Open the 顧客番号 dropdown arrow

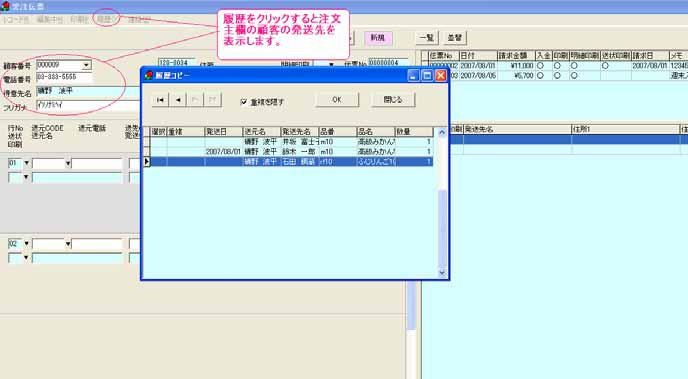coord(86,65)
